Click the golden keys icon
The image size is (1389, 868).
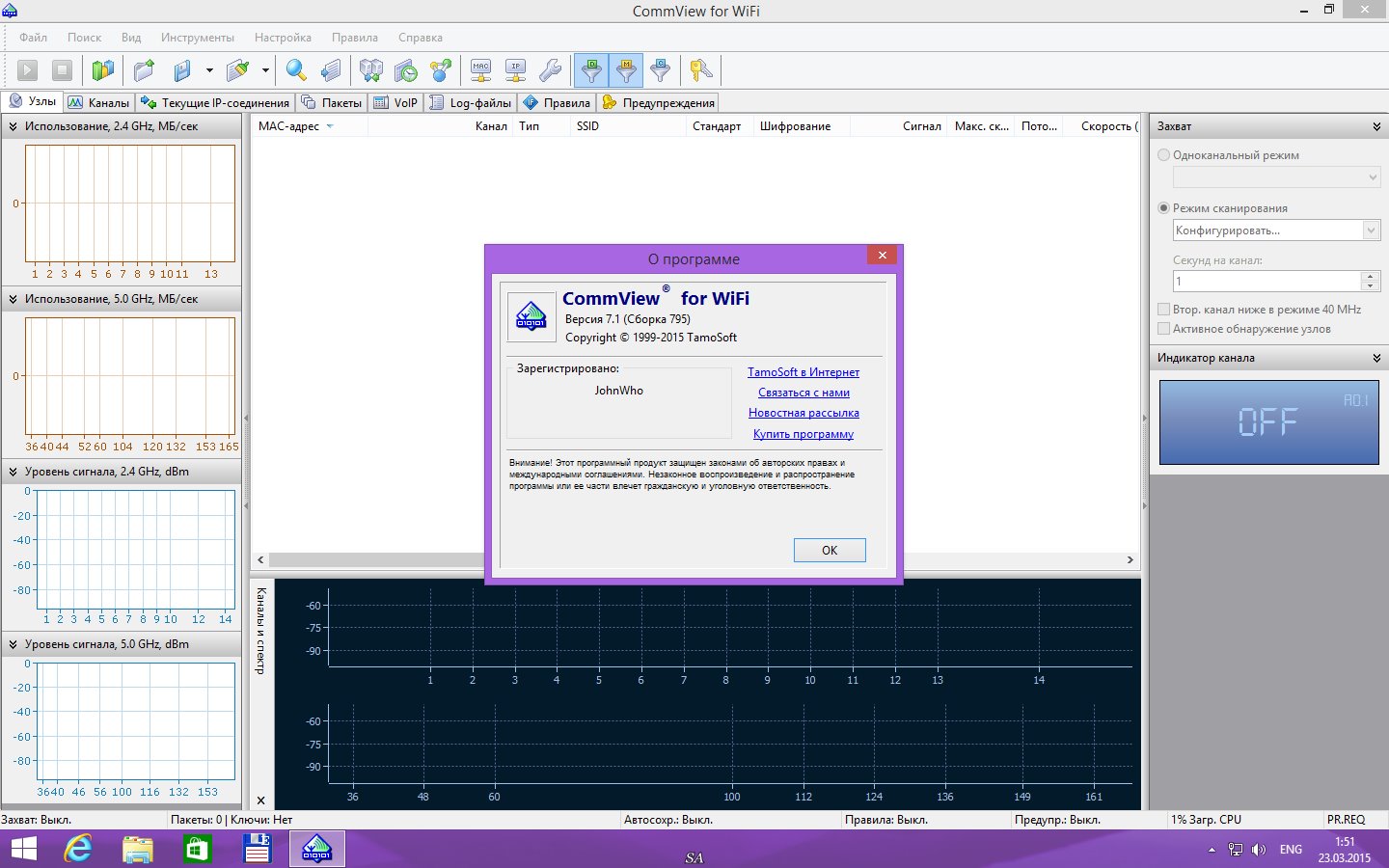pyautogui.click(x=701, y=70)
